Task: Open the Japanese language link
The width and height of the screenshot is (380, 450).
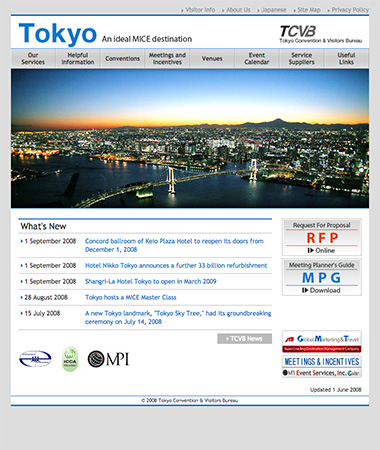Action: click(x=272, y=10)
